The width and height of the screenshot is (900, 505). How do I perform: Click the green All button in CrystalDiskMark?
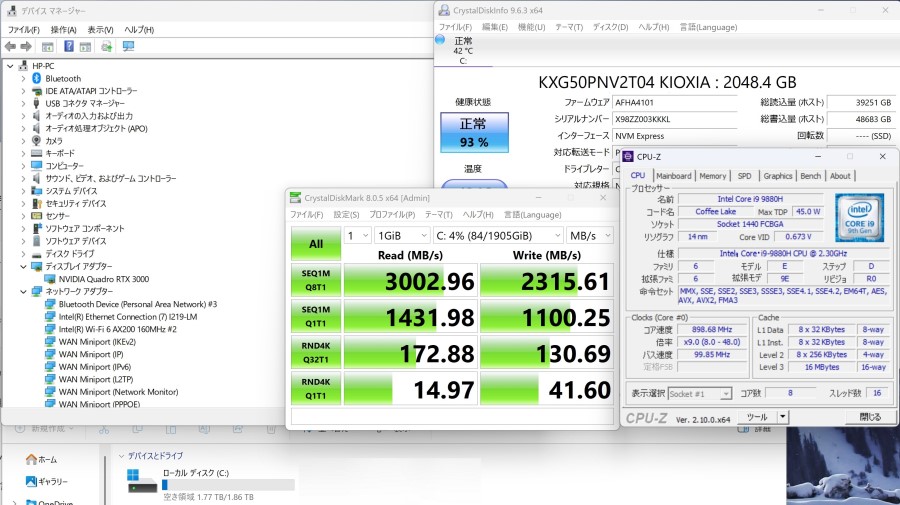click(316, 244)
